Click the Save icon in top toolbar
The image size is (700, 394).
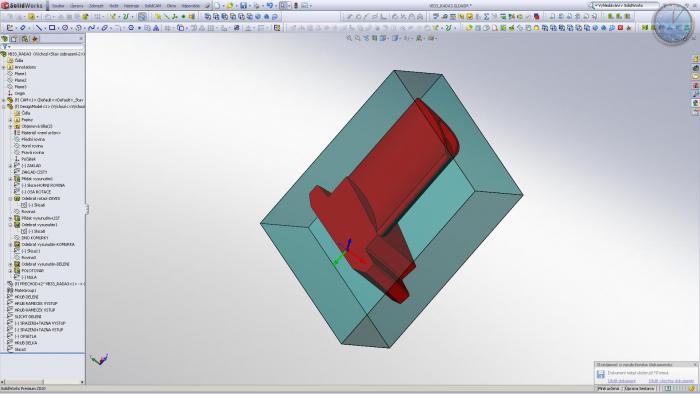tap(243, 6)
